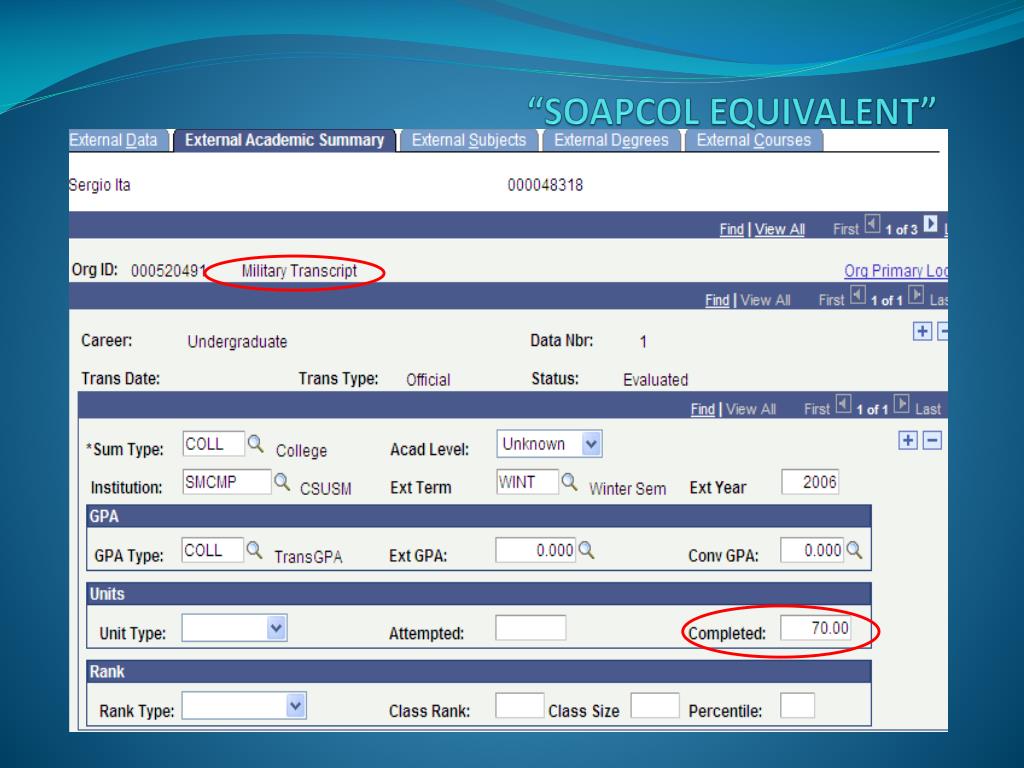This screenshot has height=768, width=1024.
Task: Click the Trans Type value Official
Action: pos(428,379)
